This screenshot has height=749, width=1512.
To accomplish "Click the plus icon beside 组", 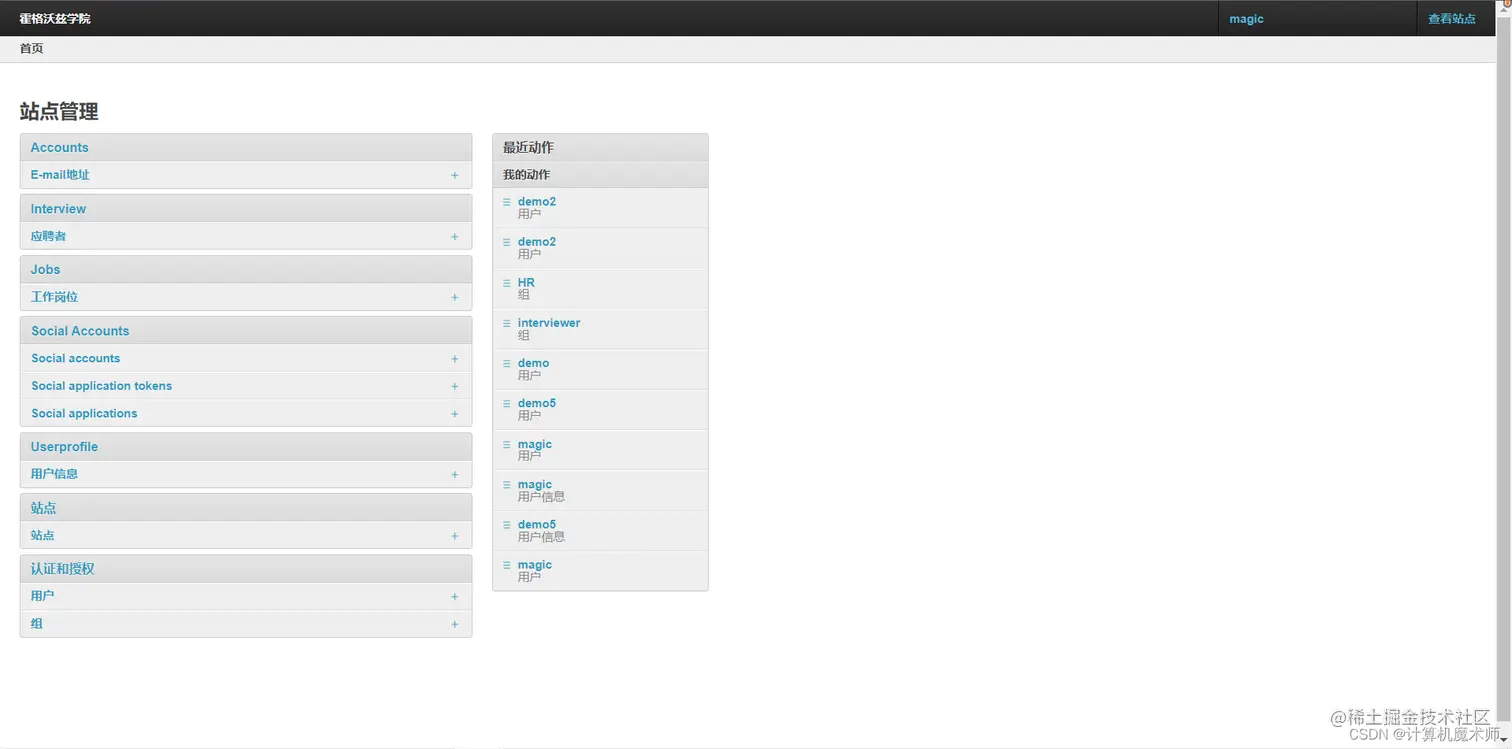I will point(454,624).
